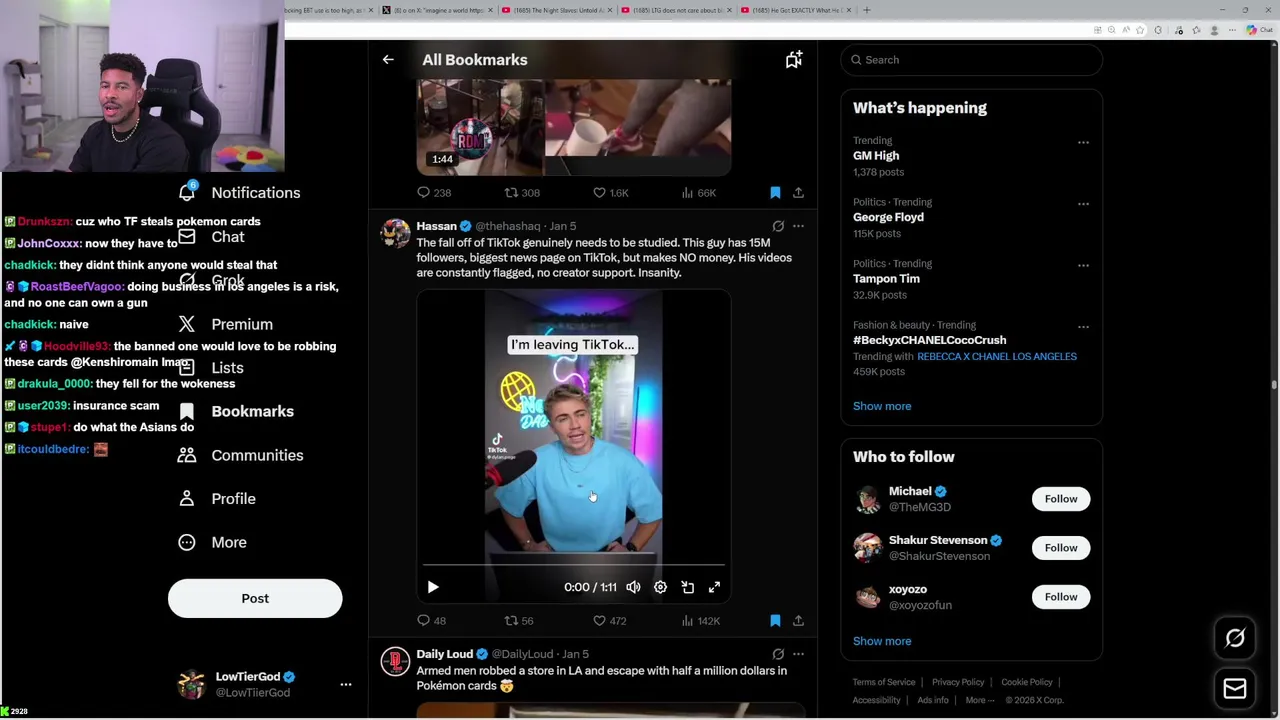Viewport: 1280px width, 720px height.
Task: Open the floating Messages envelope button
Action: tap(1235, 688)
